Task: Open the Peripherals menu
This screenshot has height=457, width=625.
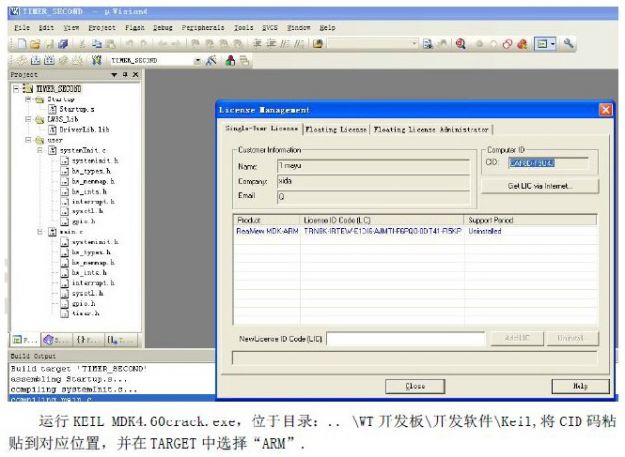Action: (203, 27)
